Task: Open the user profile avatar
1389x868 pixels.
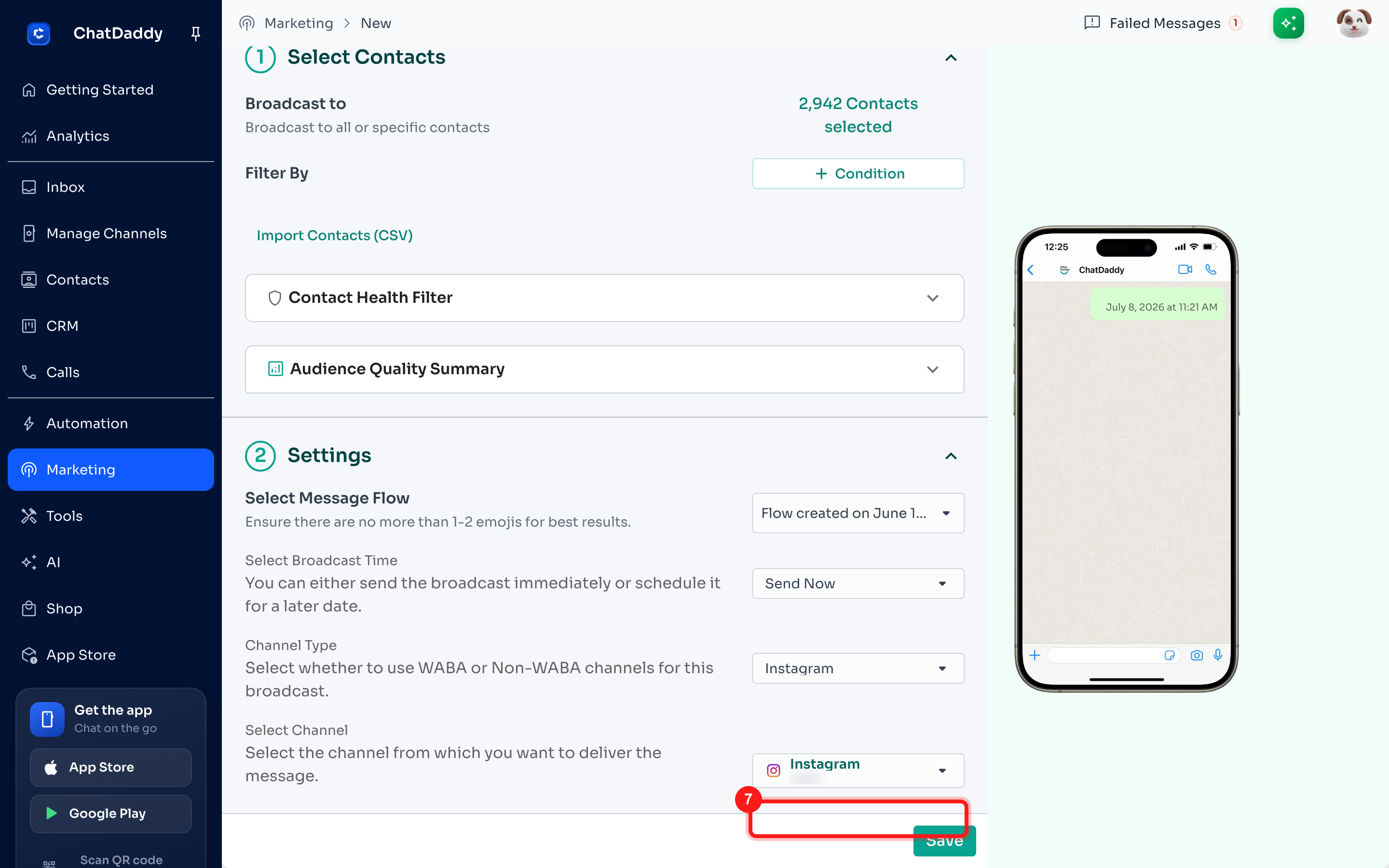Action: point(1353,23)
